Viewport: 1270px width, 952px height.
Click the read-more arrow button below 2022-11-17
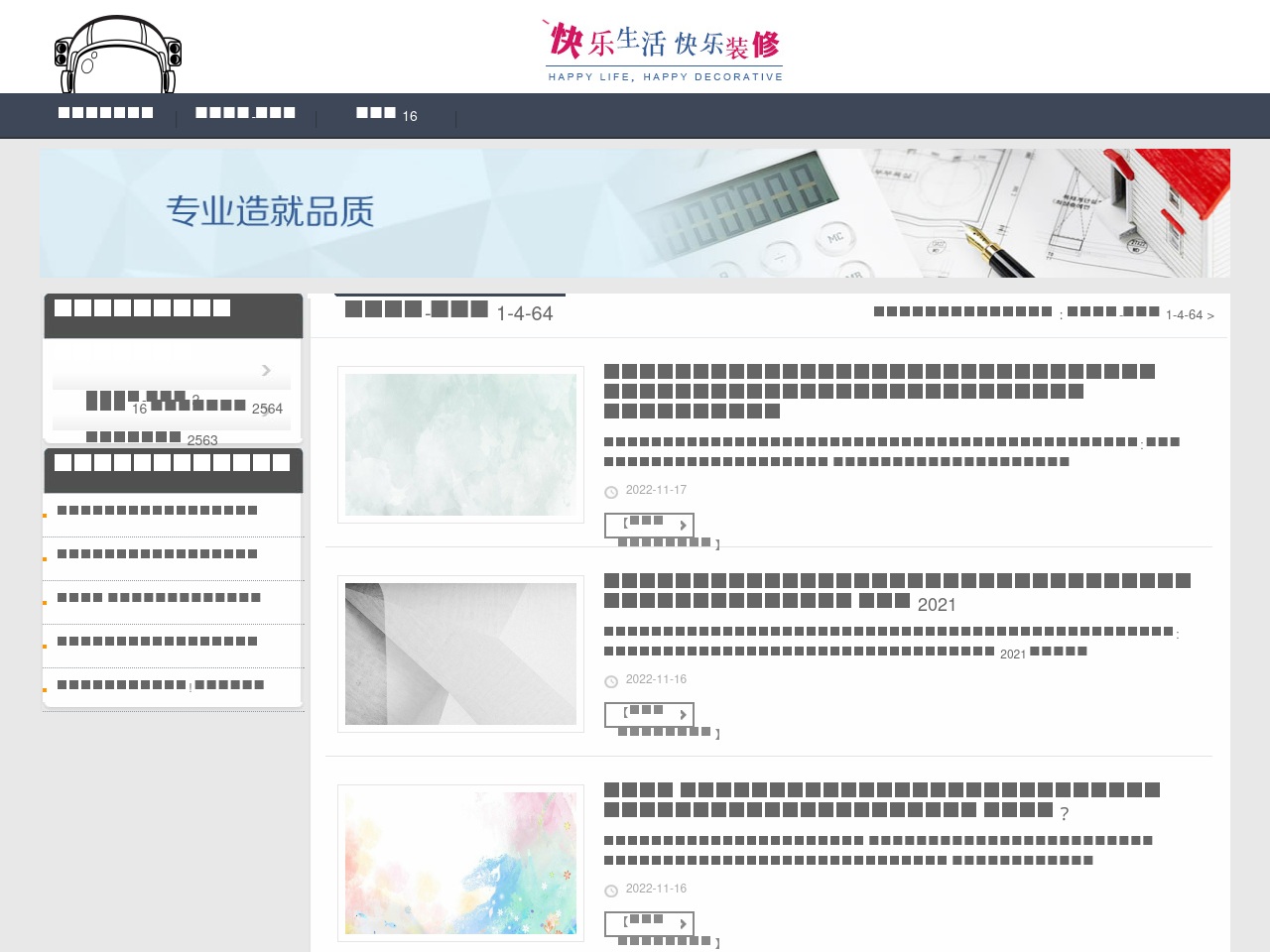650,526
